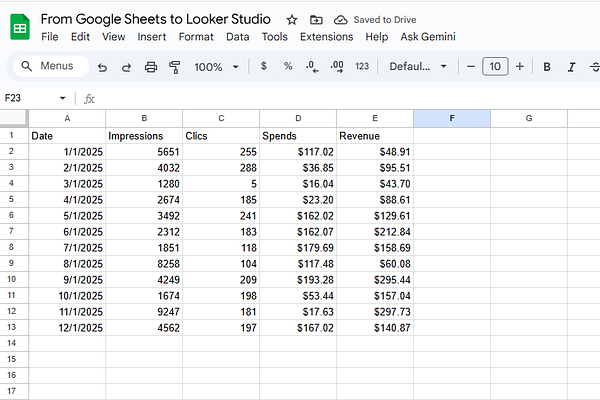Select row 1 header

click(x=14, y=136)
